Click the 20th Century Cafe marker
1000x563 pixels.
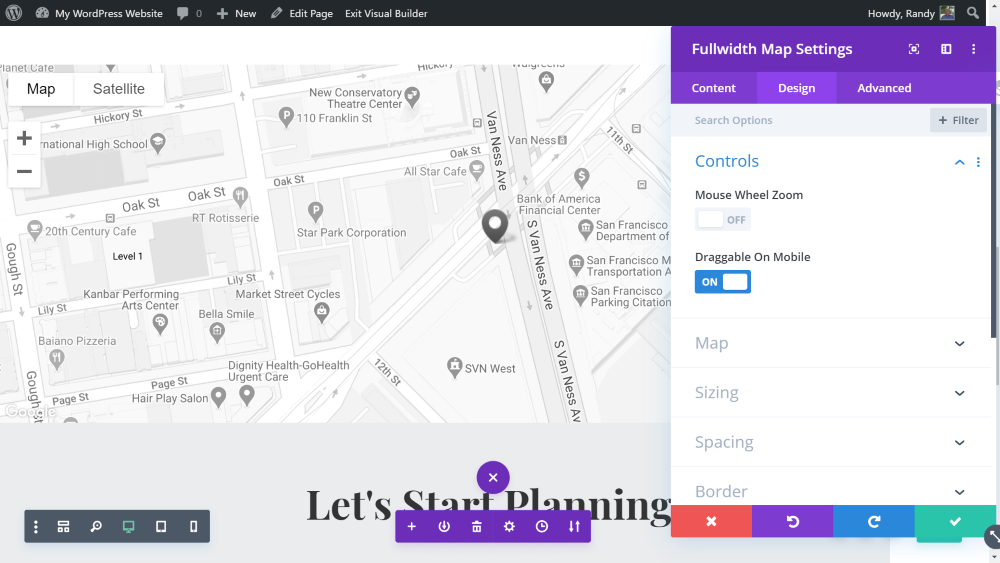pyautogui.click(x=34, y=230)
